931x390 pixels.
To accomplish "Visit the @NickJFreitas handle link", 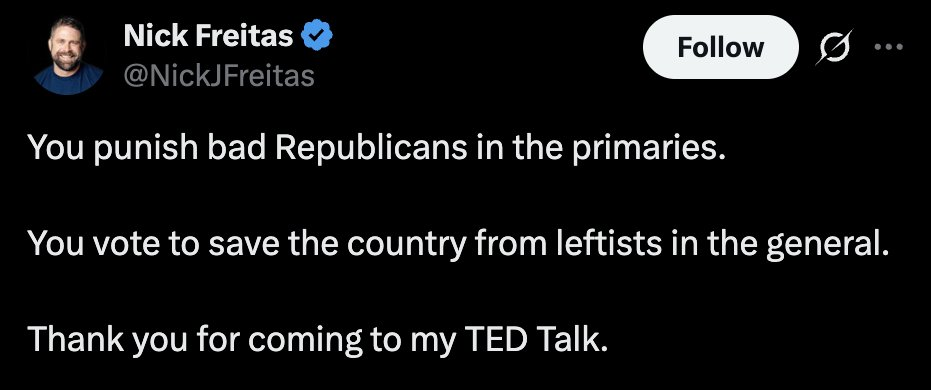I will pos(218,75).
